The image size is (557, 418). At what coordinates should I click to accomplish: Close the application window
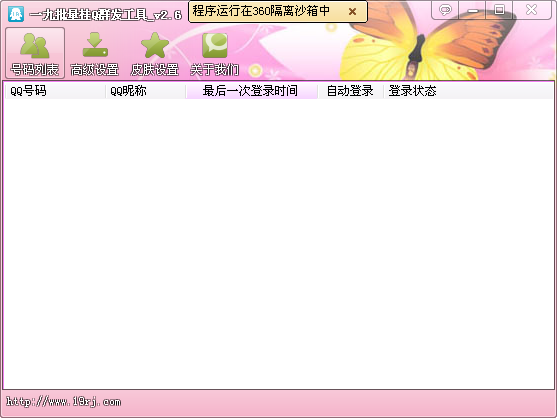click(532, 10)
